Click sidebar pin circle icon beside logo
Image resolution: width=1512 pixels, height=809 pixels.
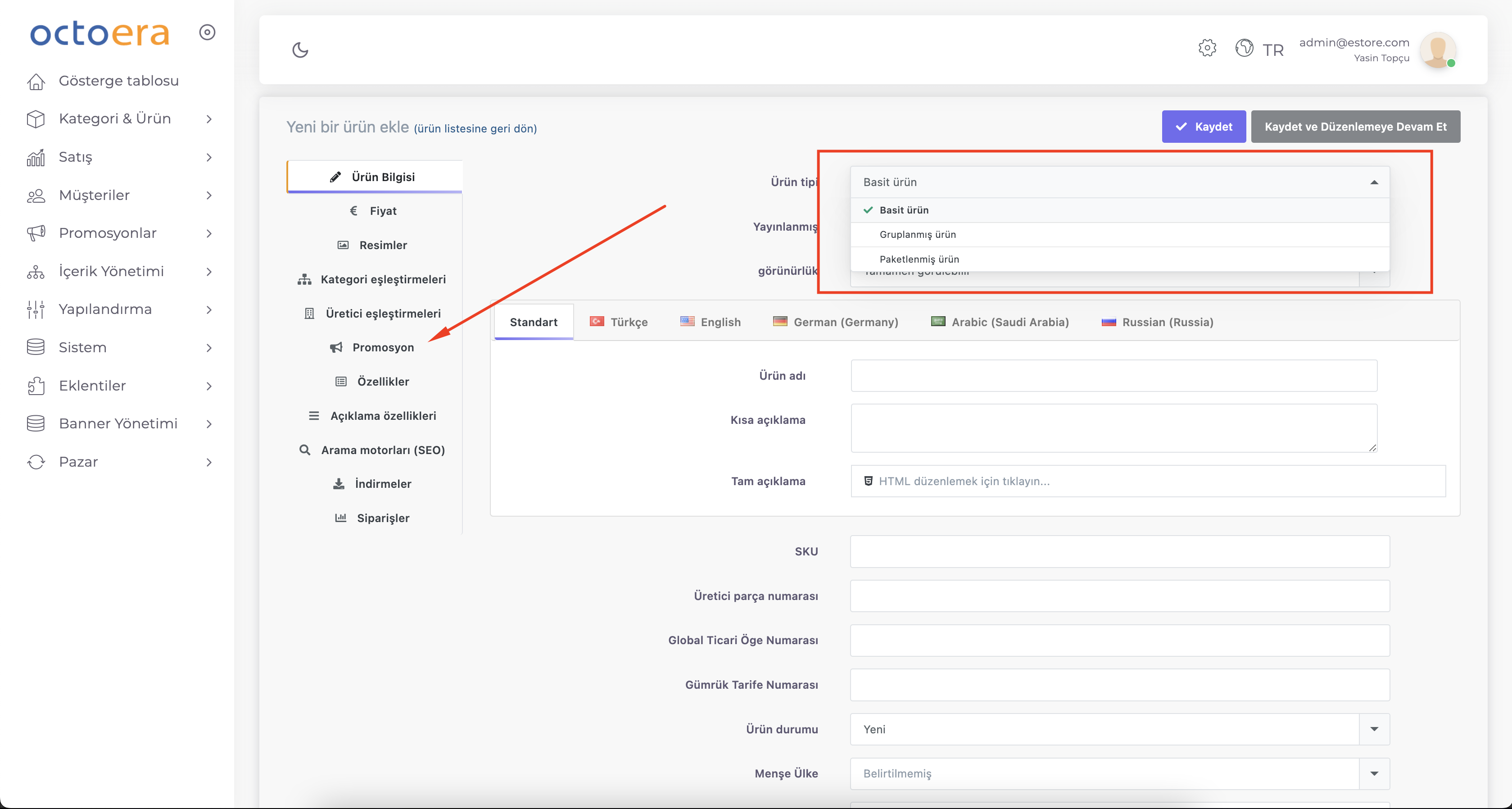tap(207, 32)
